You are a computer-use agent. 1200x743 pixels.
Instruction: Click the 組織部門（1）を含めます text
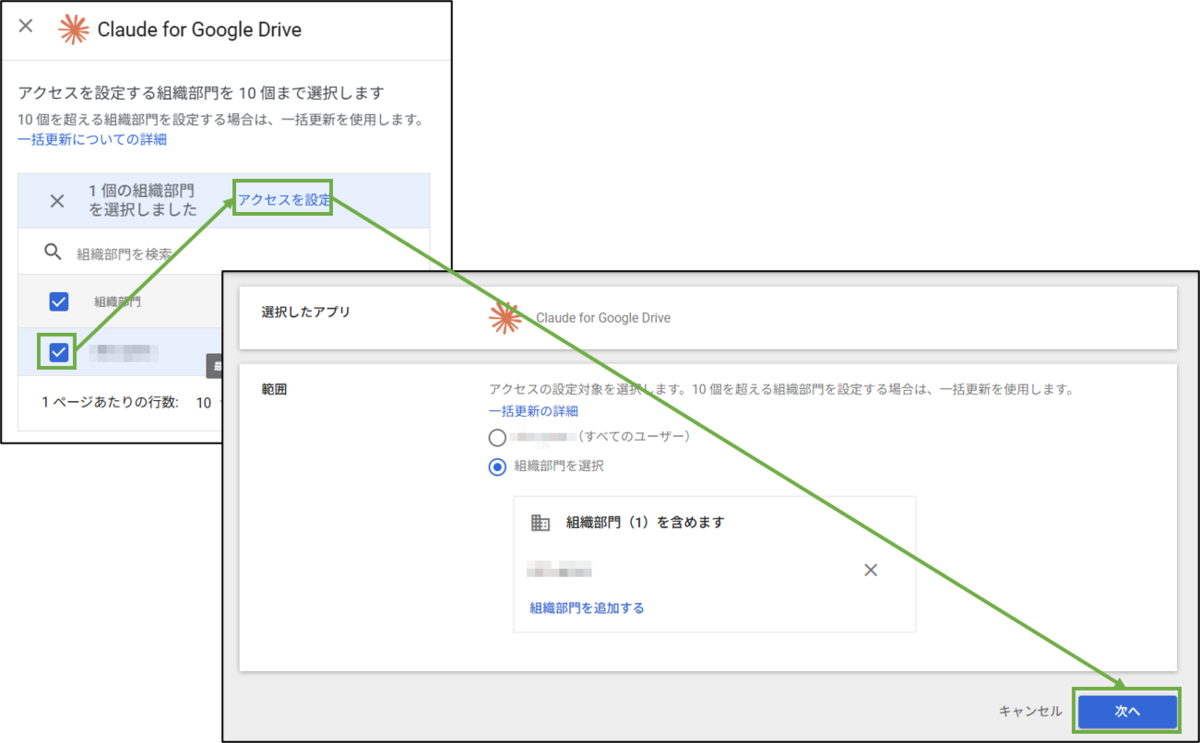645,522
